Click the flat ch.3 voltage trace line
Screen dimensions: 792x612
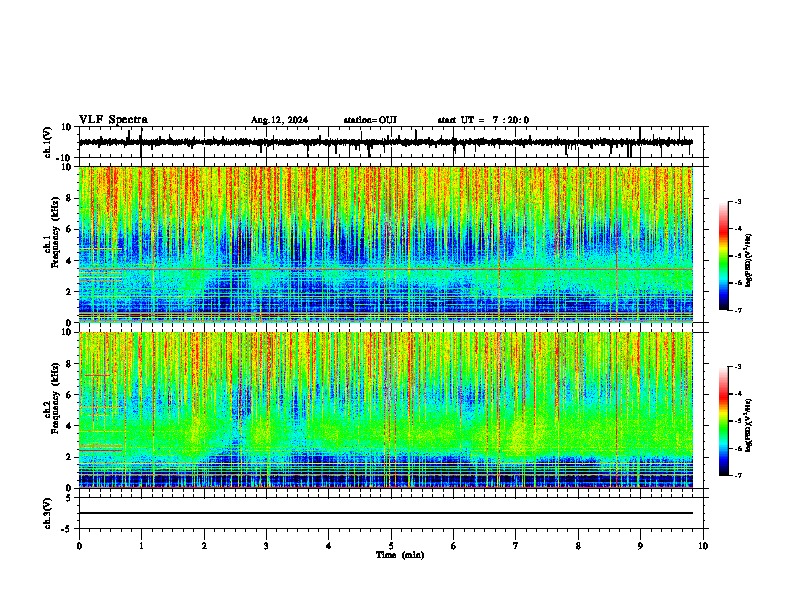coord(385,513)
